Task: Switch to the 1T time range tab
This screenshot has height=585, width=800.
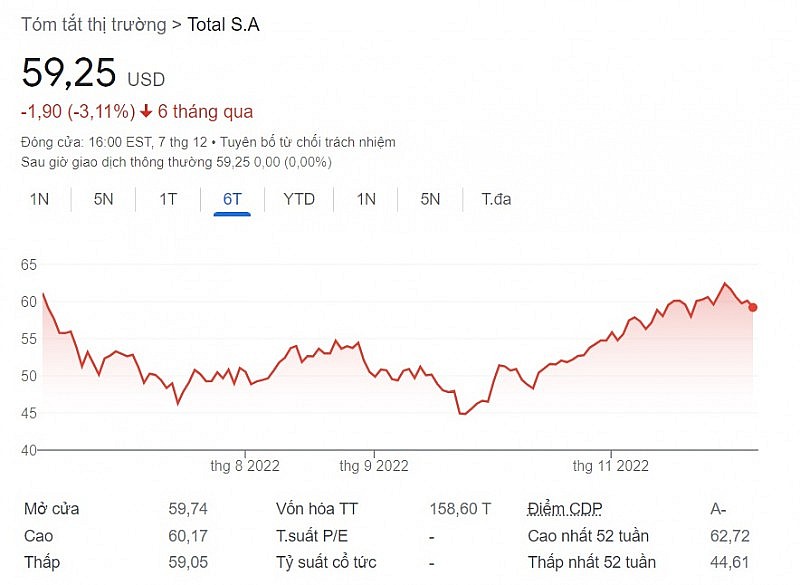Action: coord(168,199)
